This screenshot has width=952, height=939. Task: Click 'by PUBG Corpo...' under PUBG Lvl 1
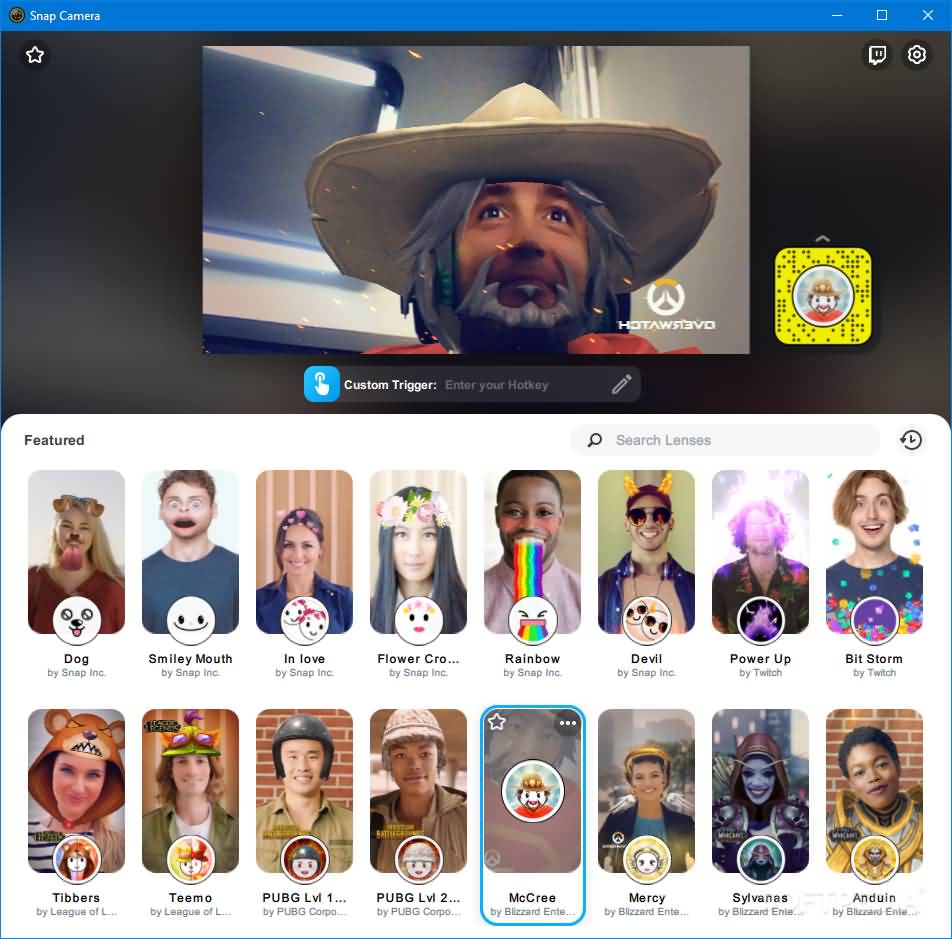click(304, 912)
